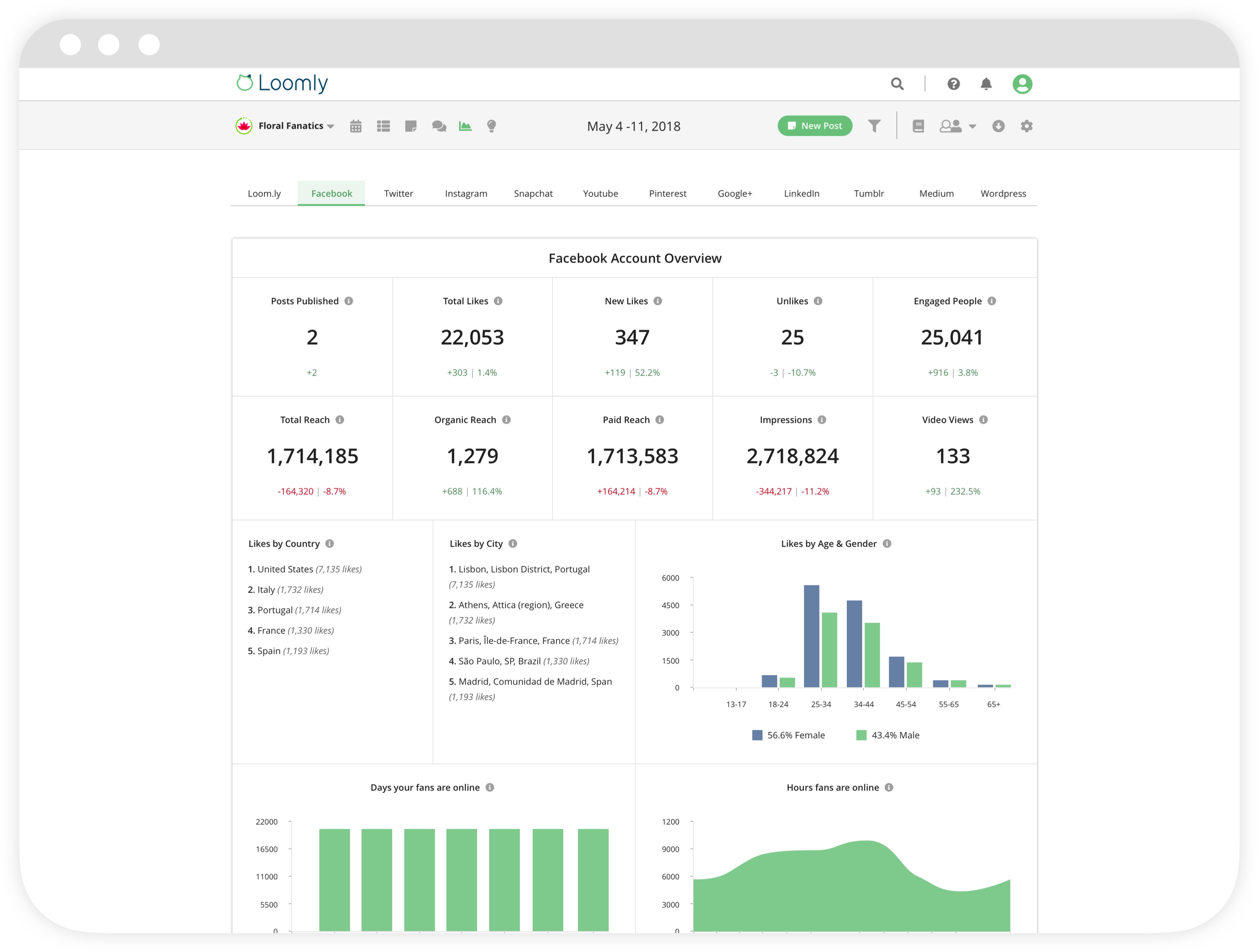This screenshot has width=1260, height=952.
Task: Switch to the Twitter tab
Action: [398, 194]
